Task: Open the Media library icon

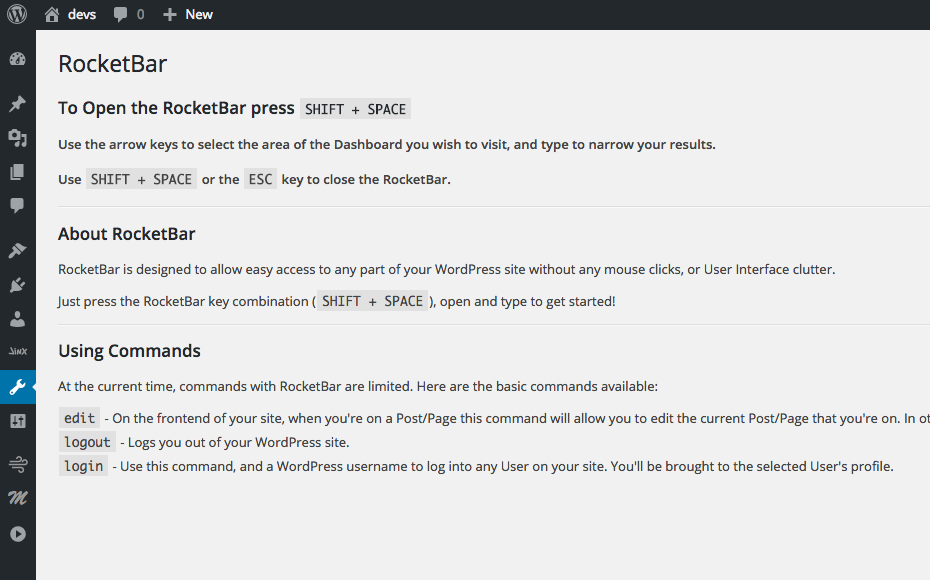Action: click(18, 138)
